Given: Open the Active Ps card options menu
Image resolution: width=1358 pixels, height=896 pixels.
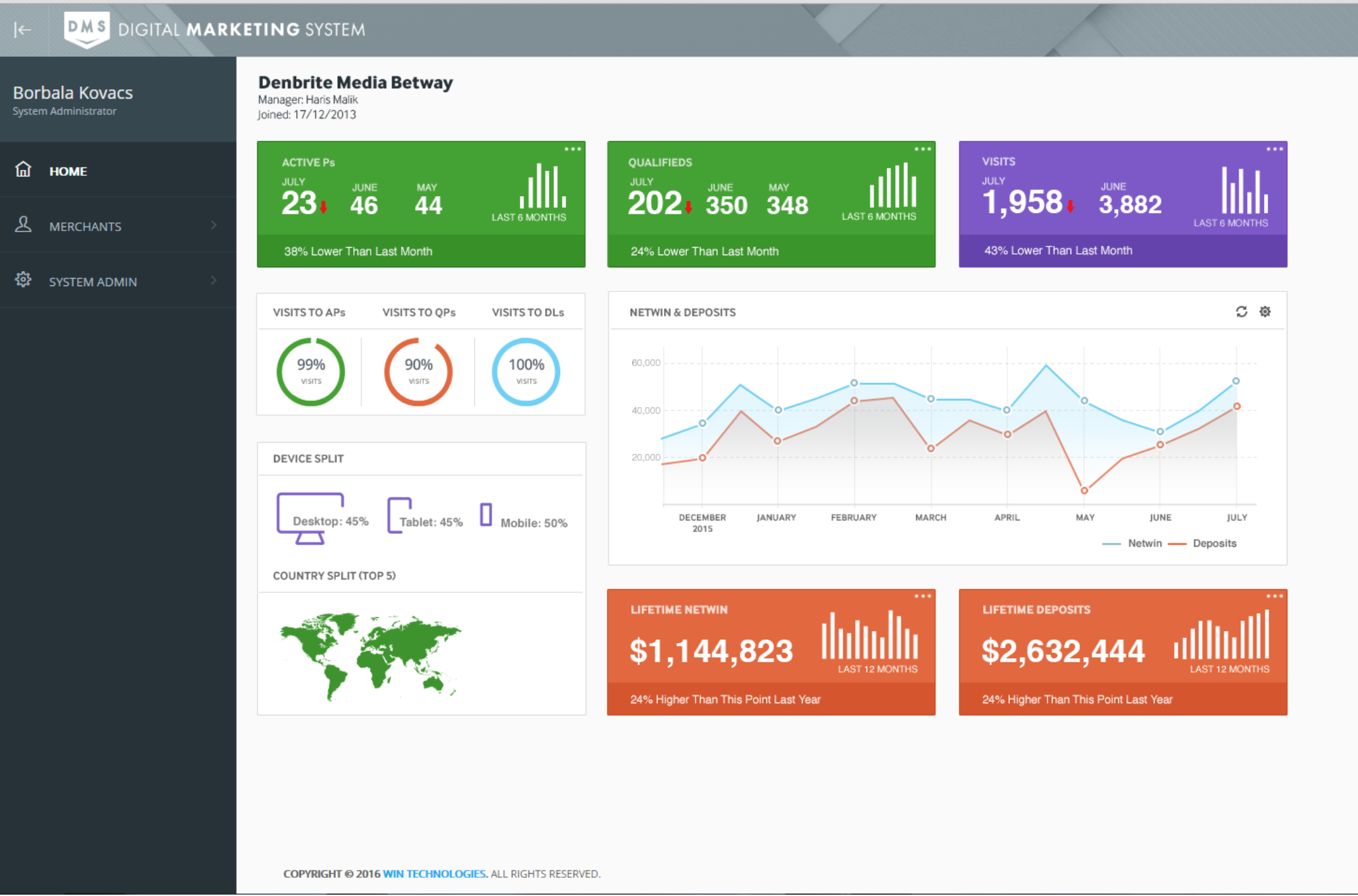Looking at the screenshot, I should click(x=573, y=149).
